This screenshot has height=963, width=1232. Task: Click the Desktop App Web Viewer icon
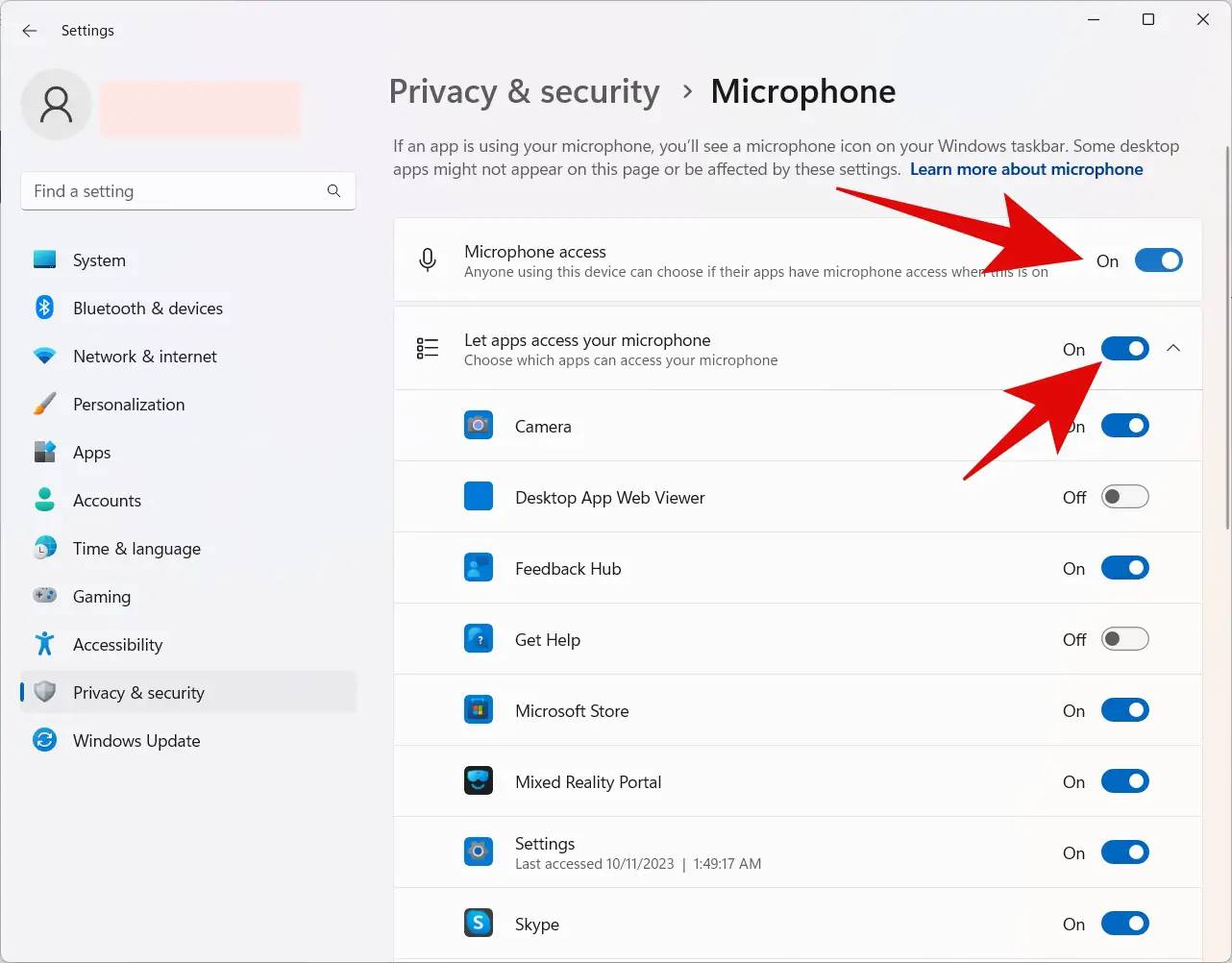[479, 497]
